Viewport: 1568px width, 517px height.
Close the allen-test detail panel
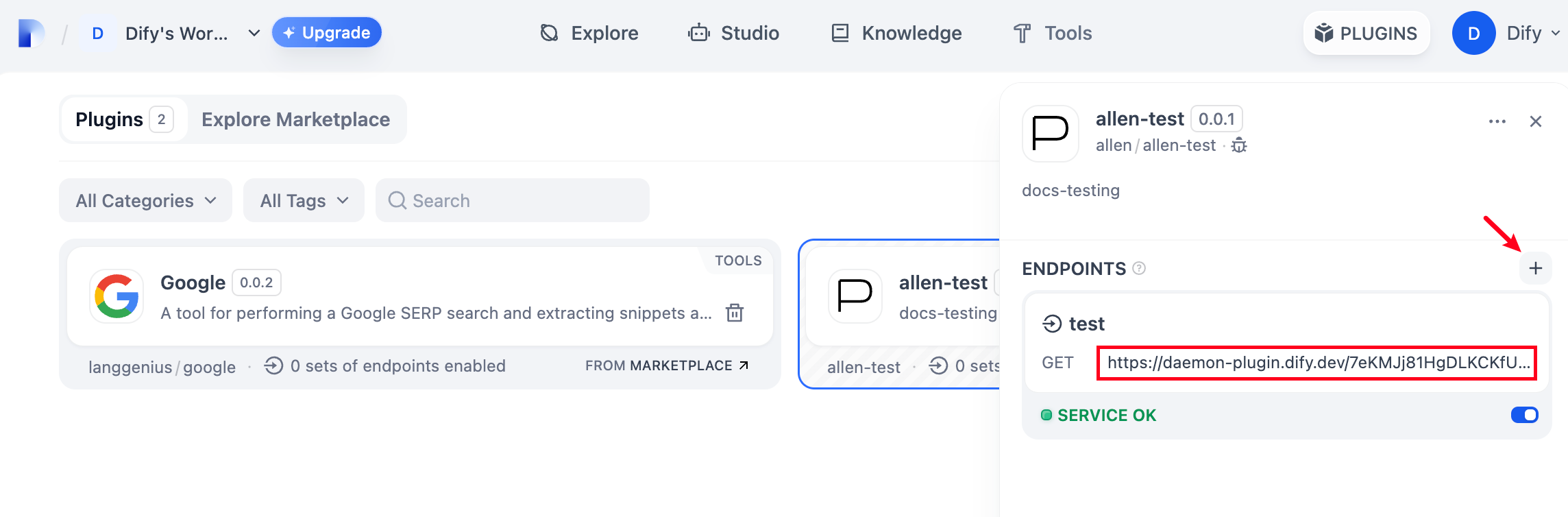click(x=1535, y=121)
